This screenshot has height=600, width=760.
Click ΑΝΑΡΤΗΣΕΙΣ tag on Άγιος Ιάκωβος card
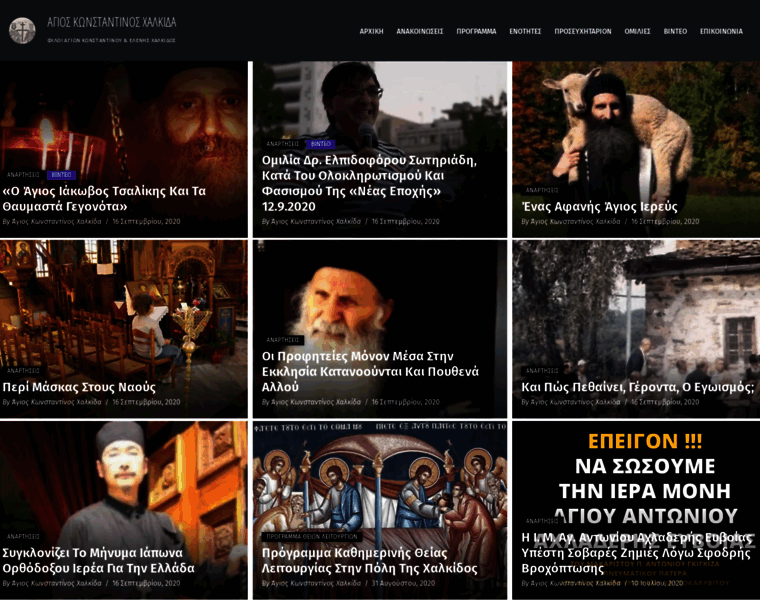tap(23, 174)
